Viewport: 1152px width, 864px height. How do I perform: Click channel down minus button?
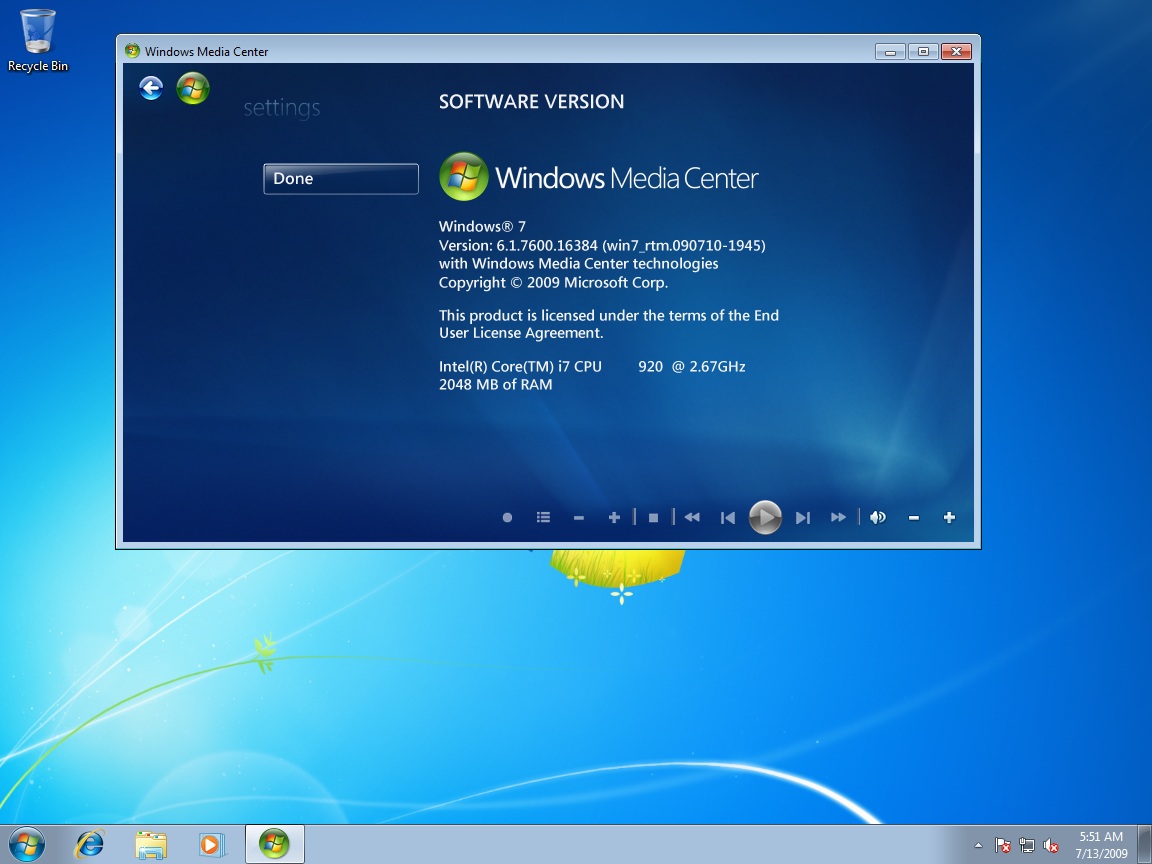tap(579, 517)
